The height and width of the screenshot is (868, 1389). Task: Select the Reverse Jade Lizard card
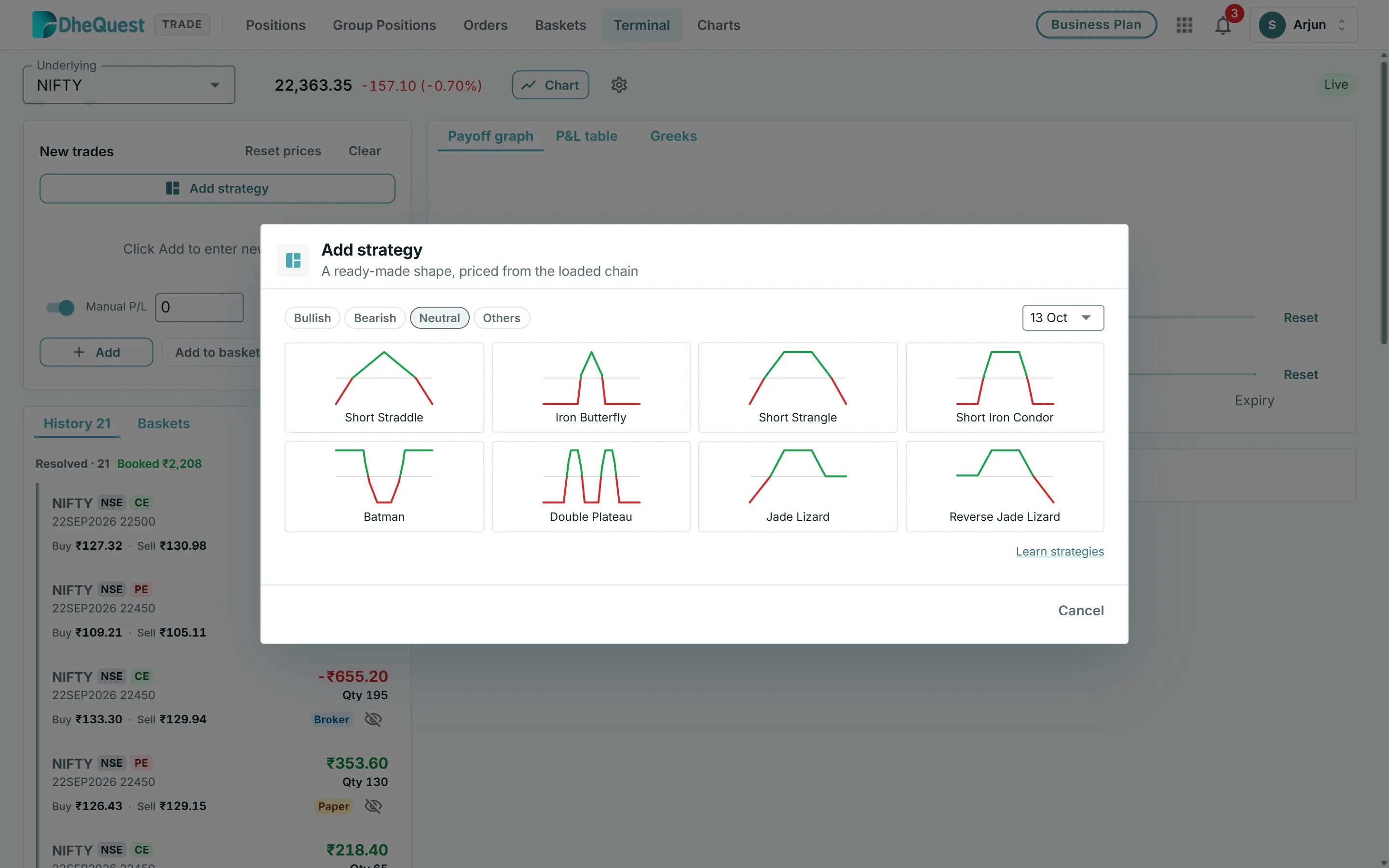click(x=1005, y=486)
